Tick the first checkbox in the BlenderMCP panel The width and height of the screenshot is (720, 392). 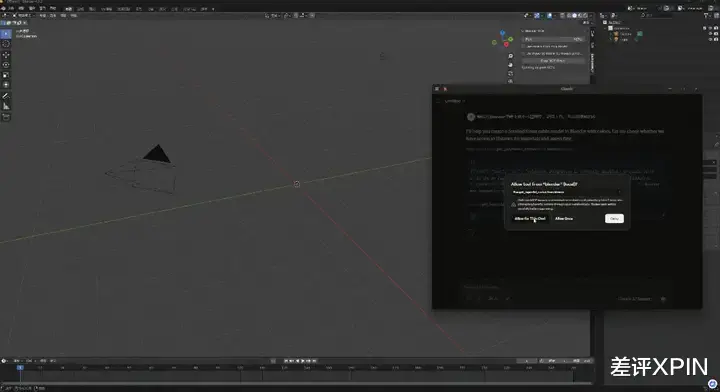click(x=523, y=46)
